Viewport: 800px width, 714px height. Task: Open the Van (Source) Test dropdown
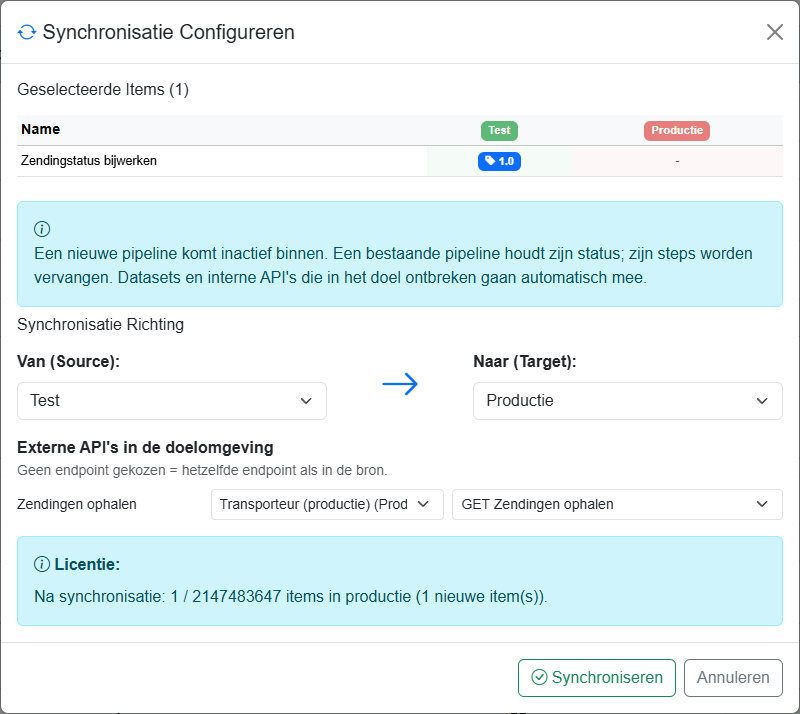(x=172, y=401)
